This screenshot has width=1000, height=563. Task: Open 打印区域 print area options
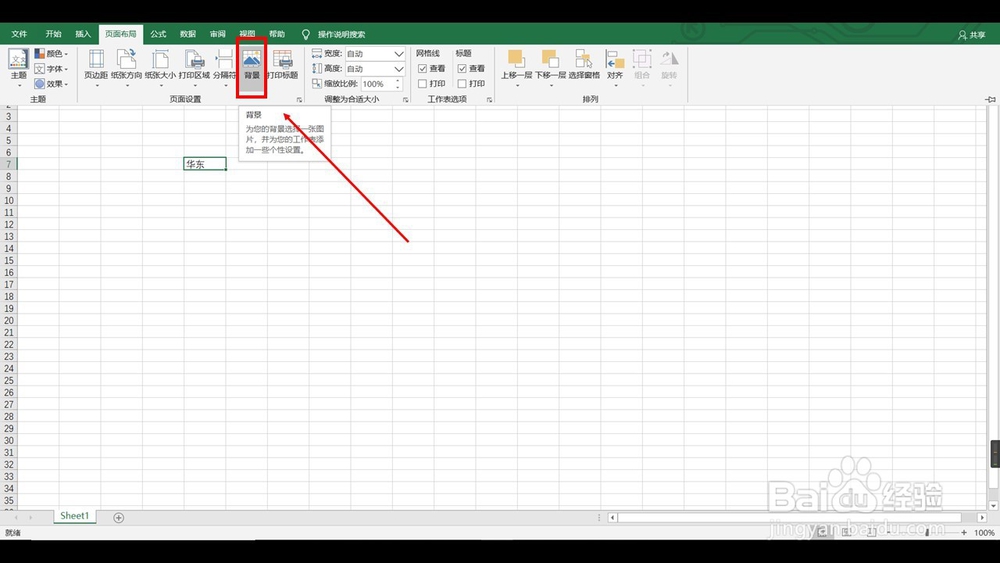coord(195,66)
